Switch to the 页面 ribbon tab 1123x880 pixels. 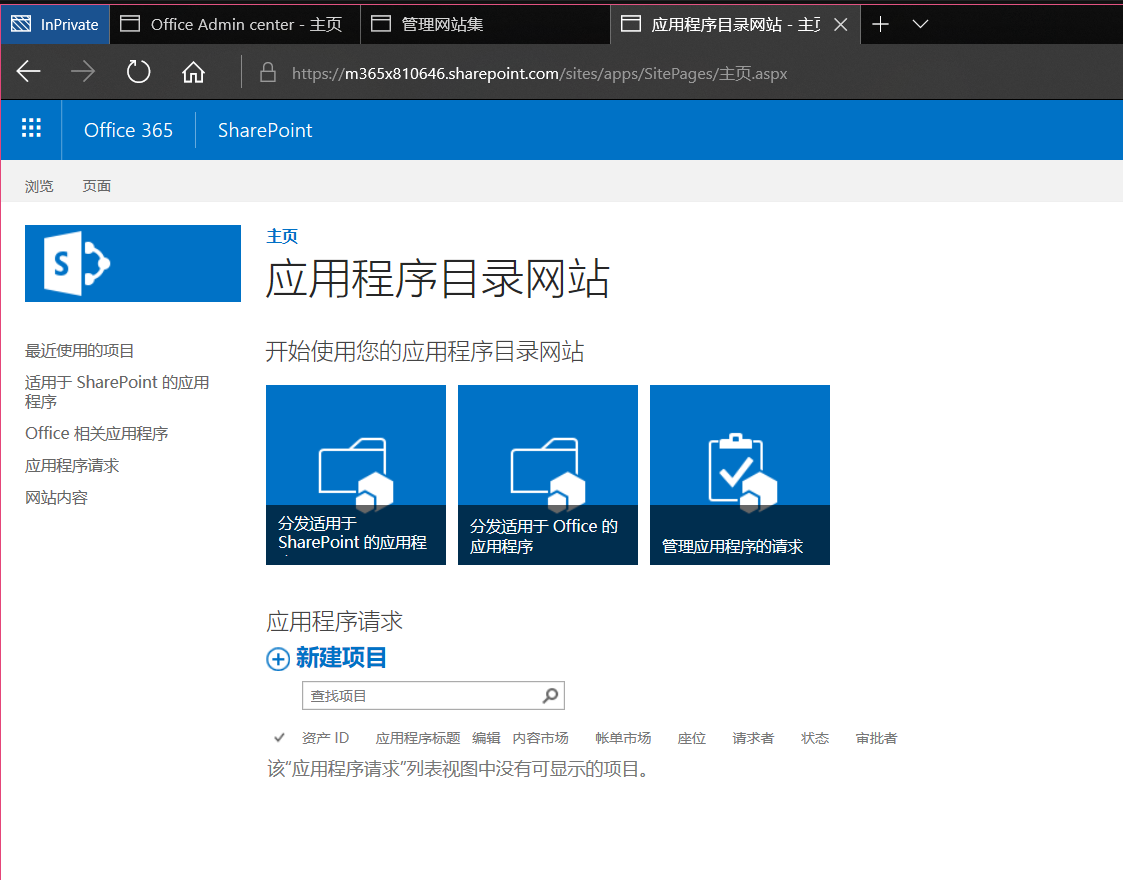click(96, 185)
